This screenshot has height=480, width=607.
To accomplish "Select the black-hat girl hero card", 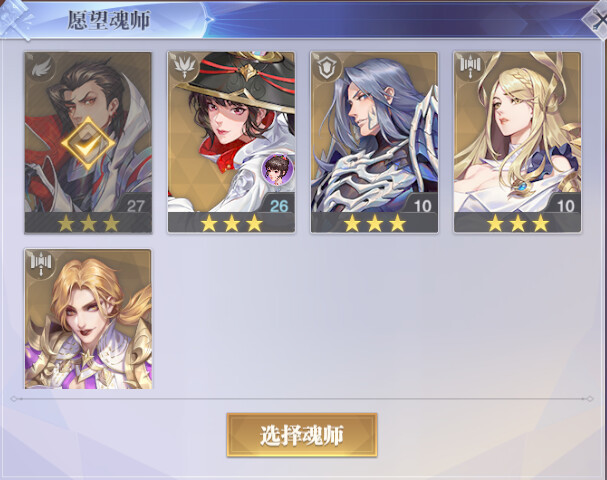I will click(x=231, y=142).
